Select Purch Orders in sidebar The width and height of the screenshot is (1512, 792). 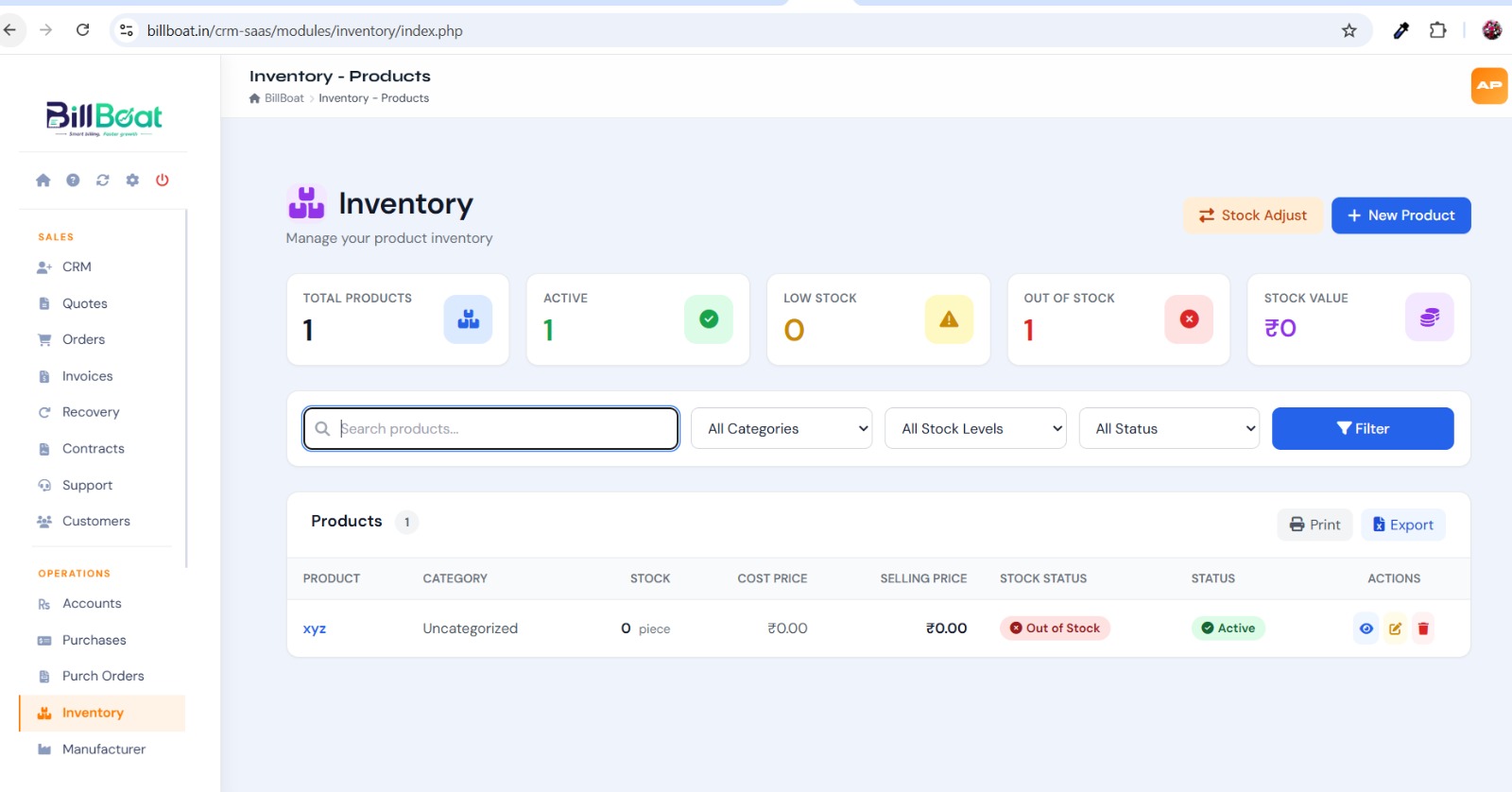pos(102,676)
